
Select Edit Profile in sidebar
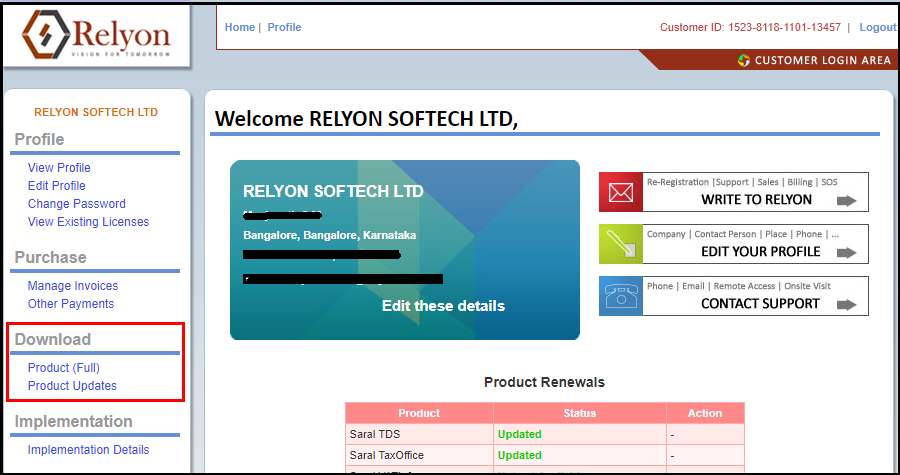coord(57,186)
